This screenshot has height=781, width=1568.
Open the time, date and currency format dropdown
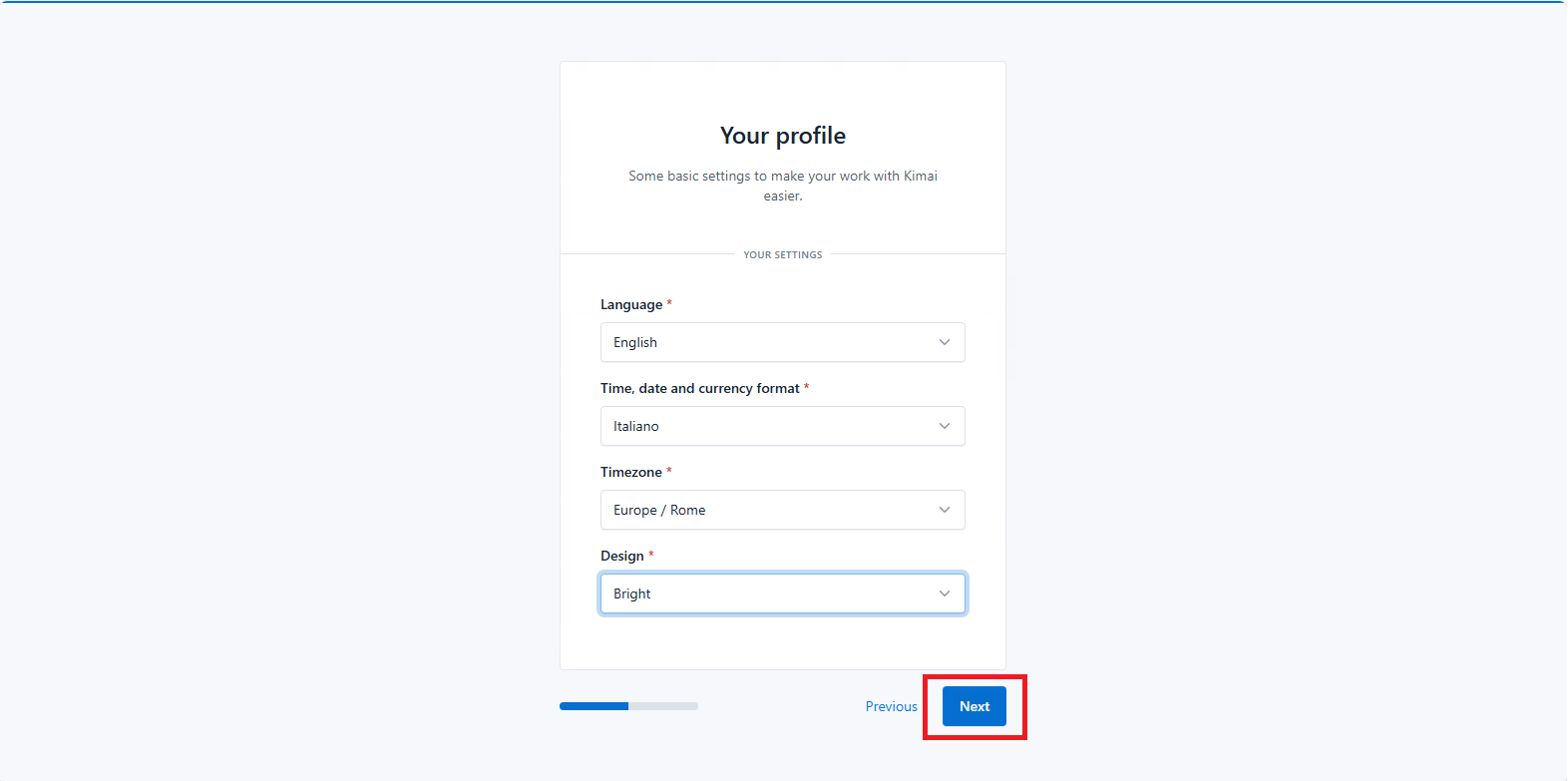(768, 426)
